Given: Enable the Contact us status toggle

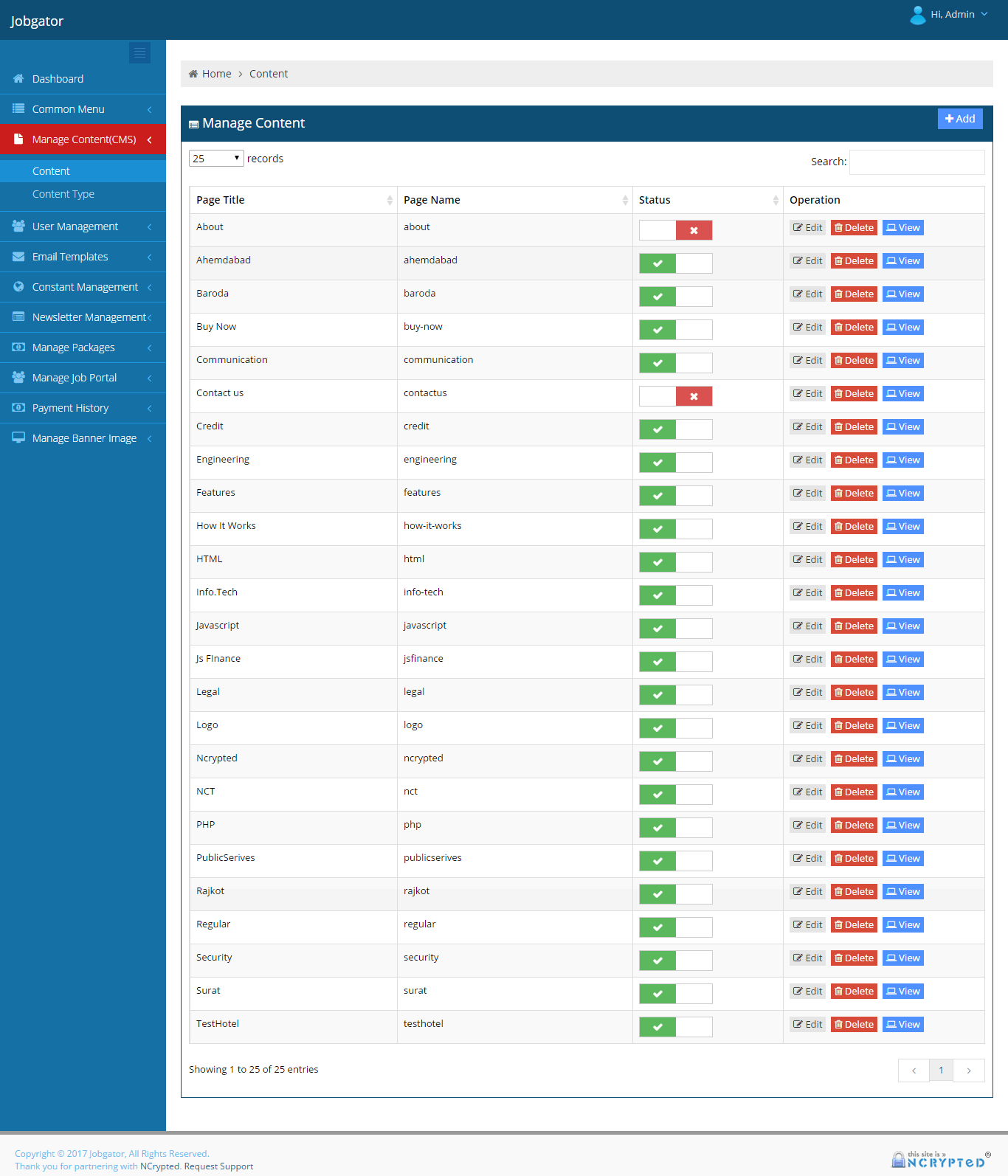Looking at the screenshot, I should click(x=675, y=396).
